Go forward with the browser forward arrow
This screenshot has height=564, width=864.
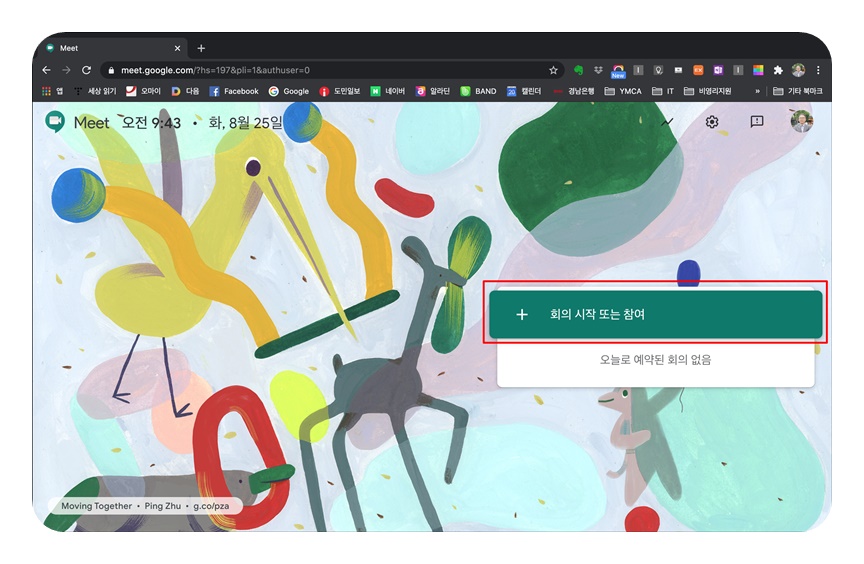click(x=66, y=70)
